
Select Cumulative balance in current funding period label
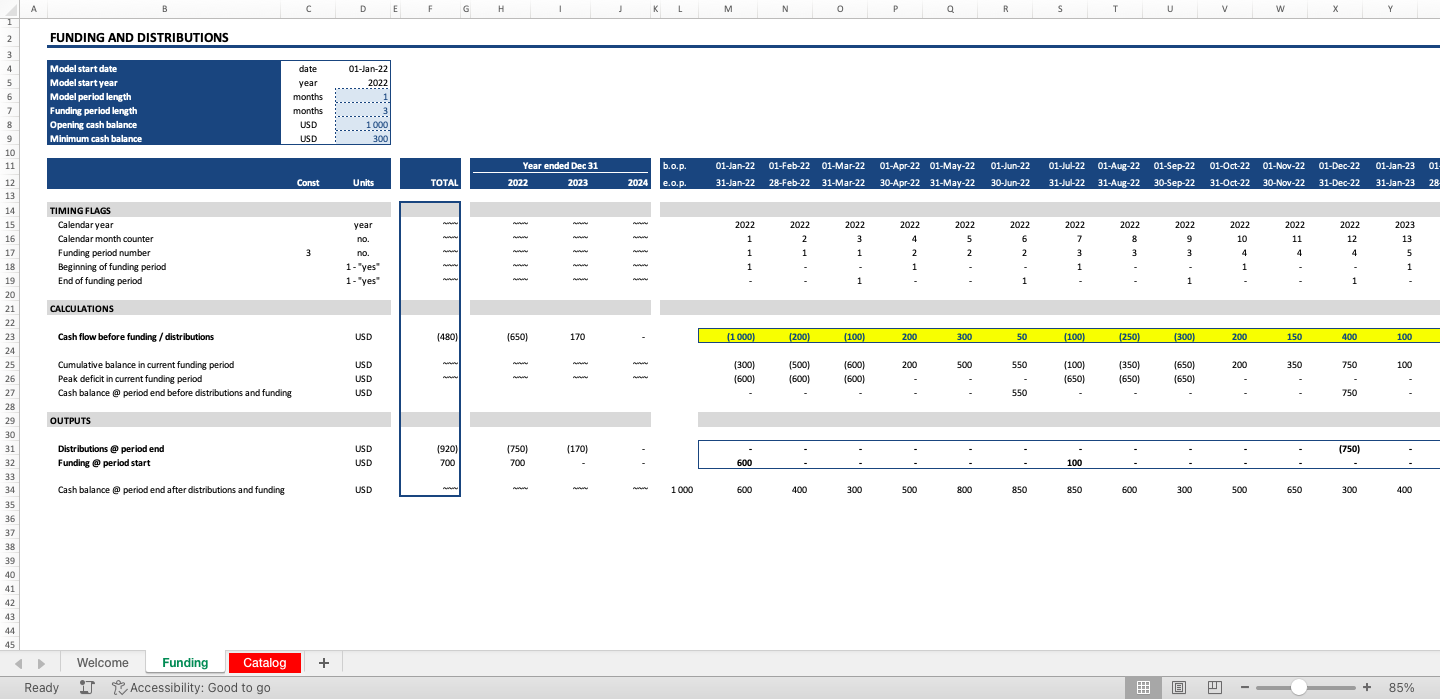click(x=146, y=365)
